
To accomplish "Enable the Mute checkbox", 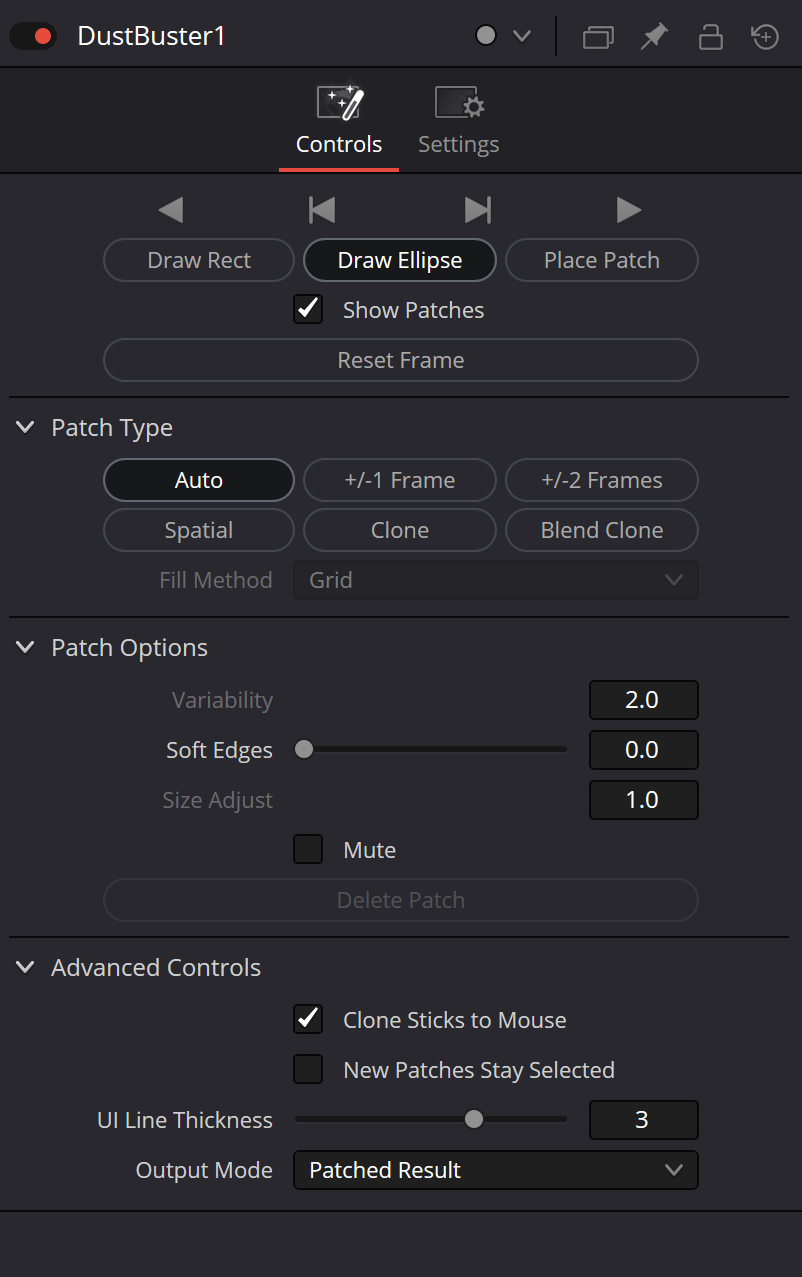I will (308, 850).
